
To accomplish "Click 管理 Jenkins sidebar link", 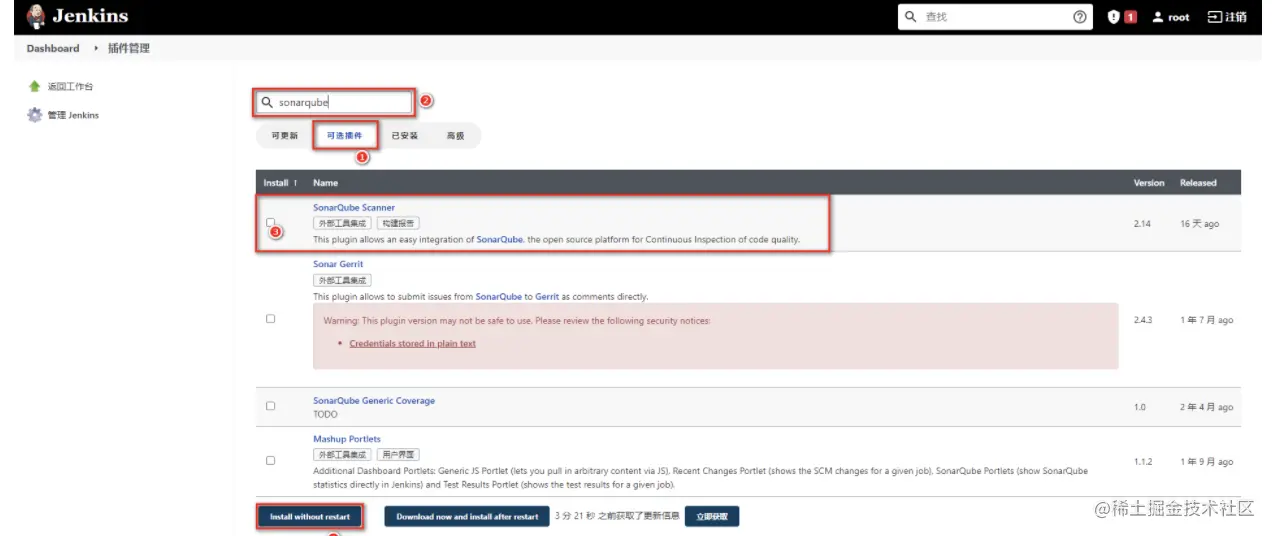I will click(x=73, y=115).
